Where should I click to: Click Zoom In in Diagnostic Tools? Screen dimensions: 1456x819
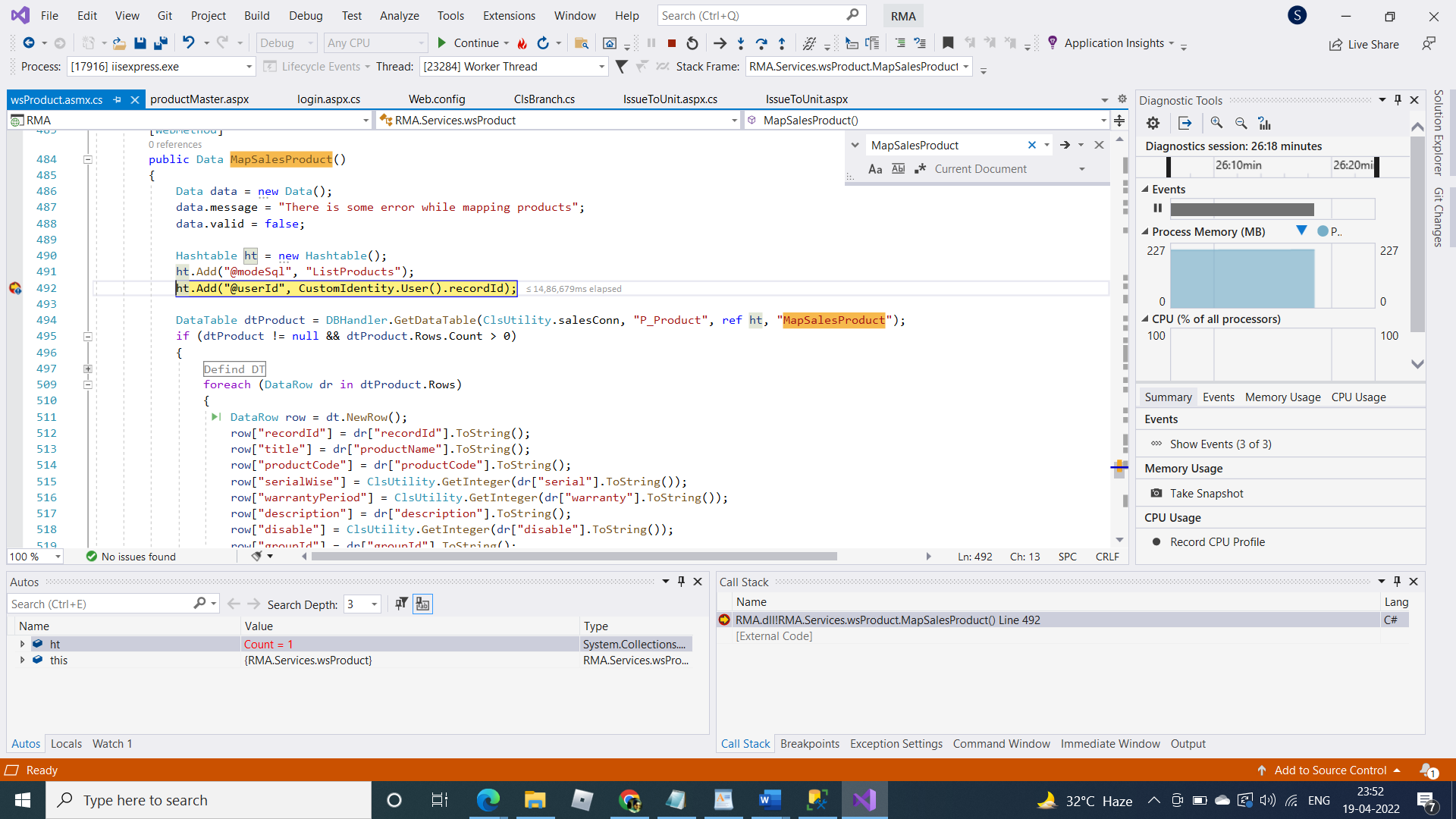1216,123
